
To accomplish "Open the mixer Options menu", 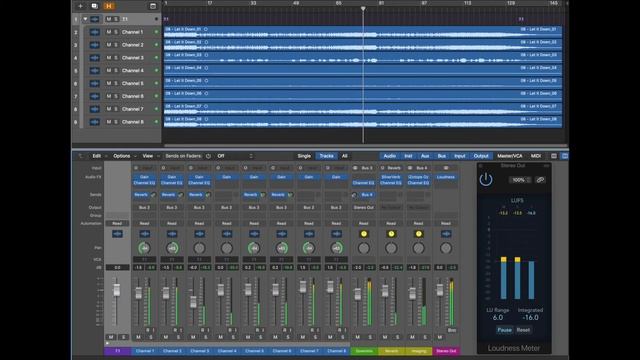I will 122,156.
